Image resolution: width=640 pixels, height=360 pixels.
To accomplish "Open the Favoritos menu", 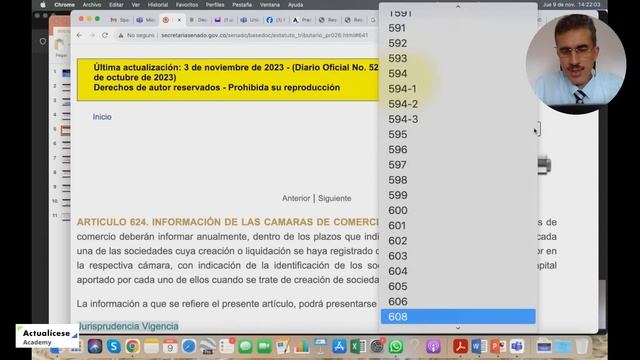I will point(187,5).
